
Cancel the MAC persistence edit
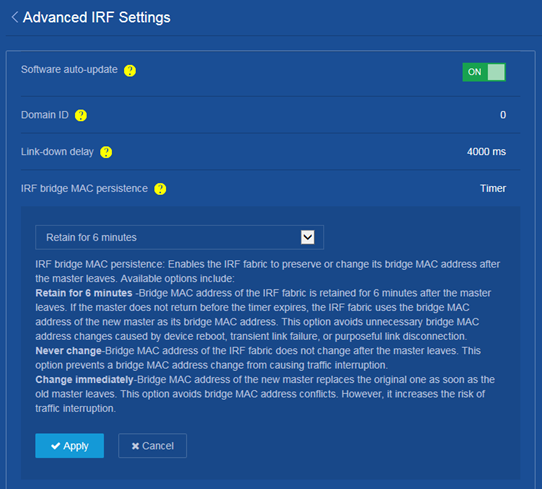[x=152, y=446]
